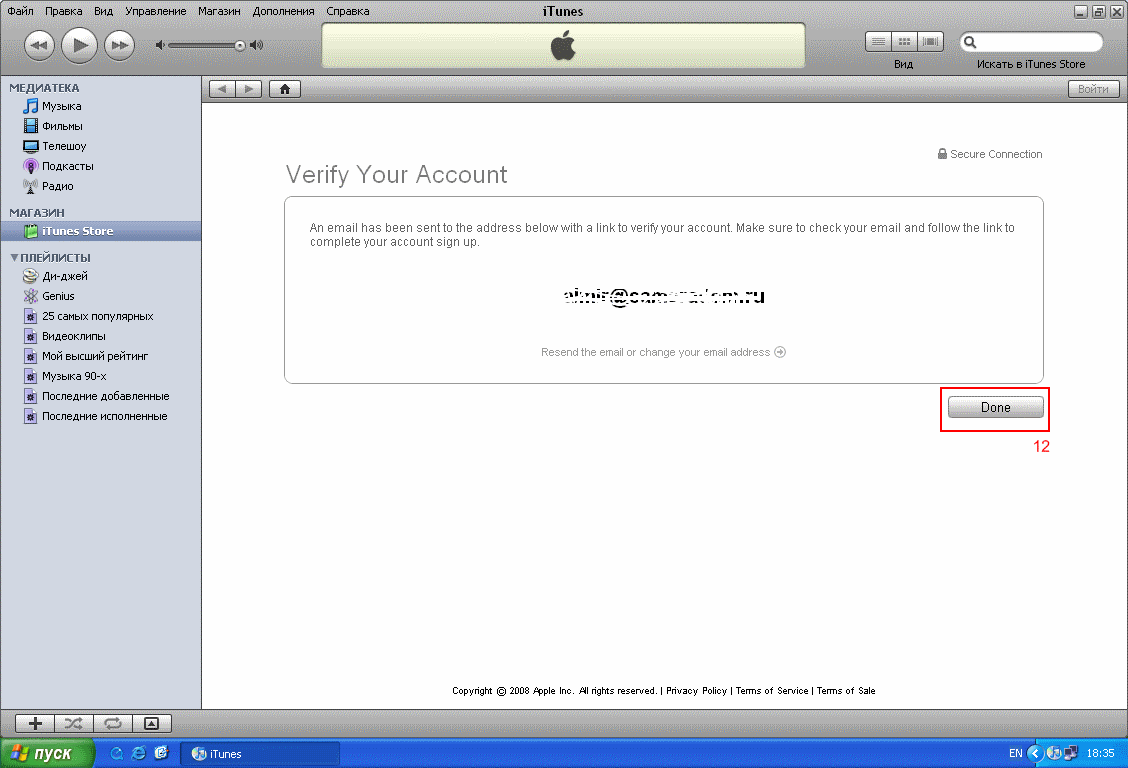Click the Internet Explorer quick launch icon
Image resolution: width=1128 pixels, height=768 pixels.
(139, 753)
